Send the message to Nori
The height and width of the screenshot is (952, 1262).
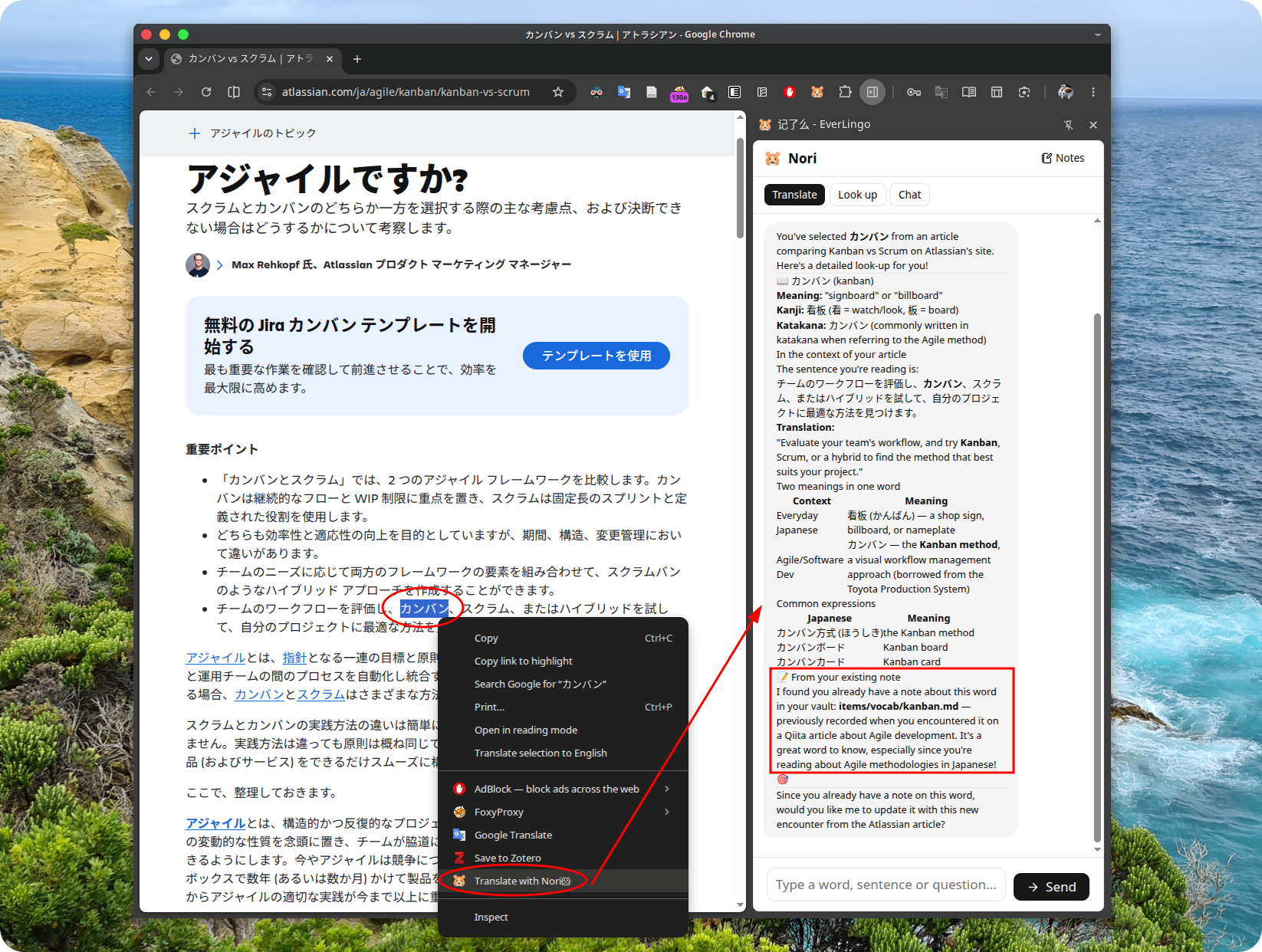(x=1051, y=887)
